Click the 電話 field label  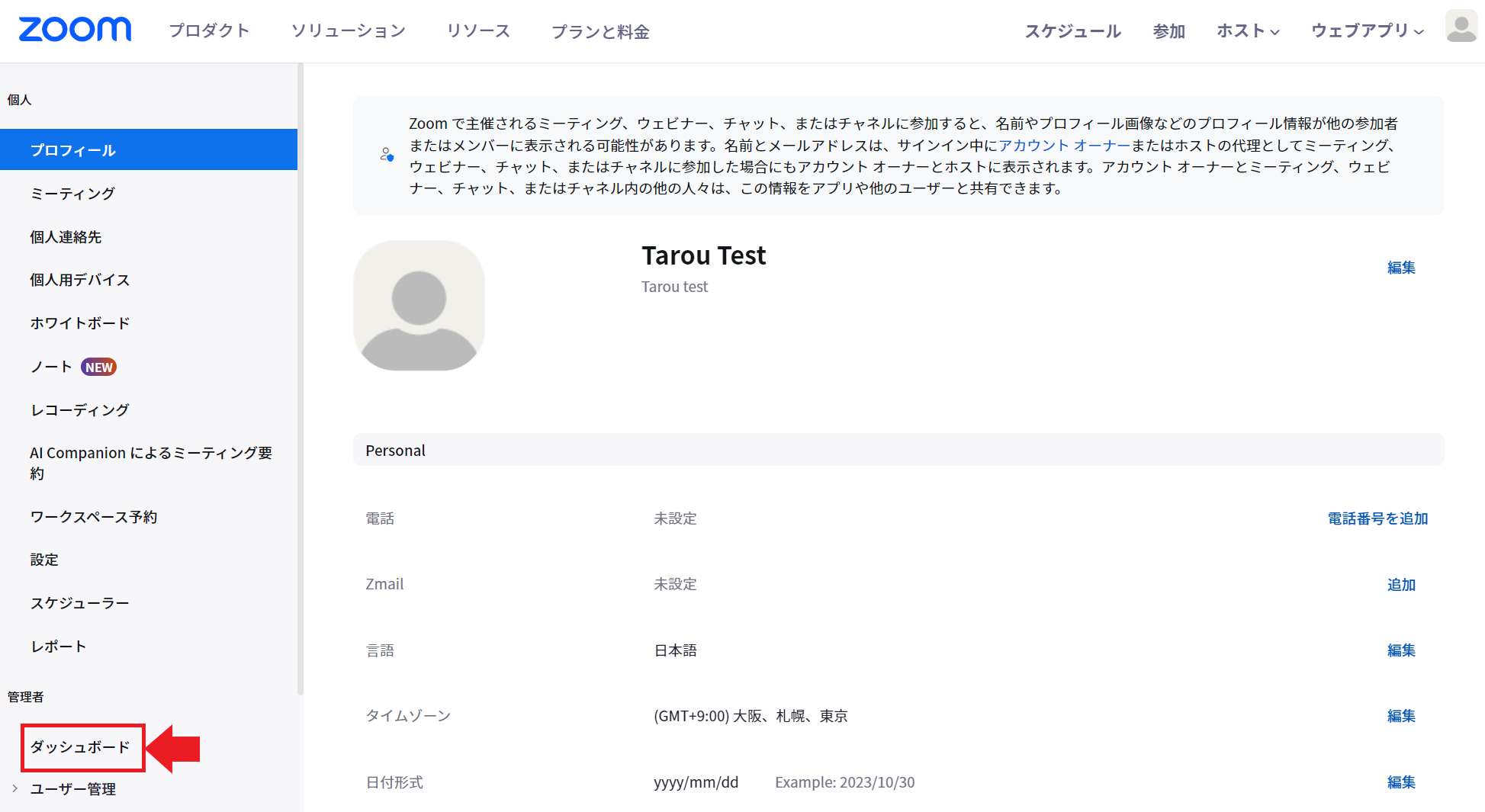[x=380, y=518]
